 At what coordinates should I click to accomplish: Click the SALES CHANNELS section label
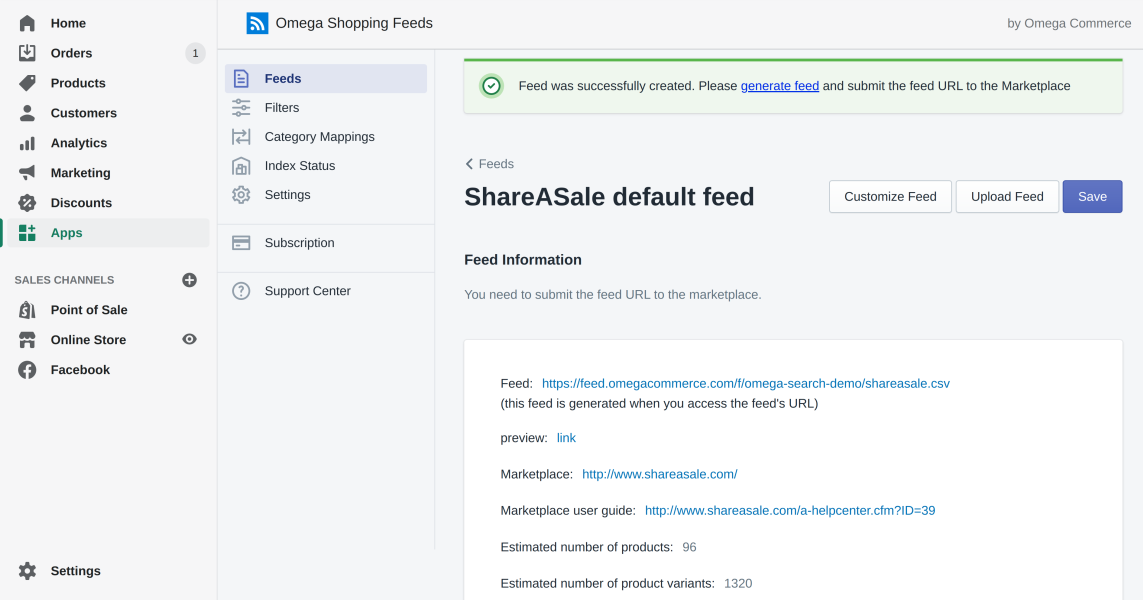click(x=64, y=280)
